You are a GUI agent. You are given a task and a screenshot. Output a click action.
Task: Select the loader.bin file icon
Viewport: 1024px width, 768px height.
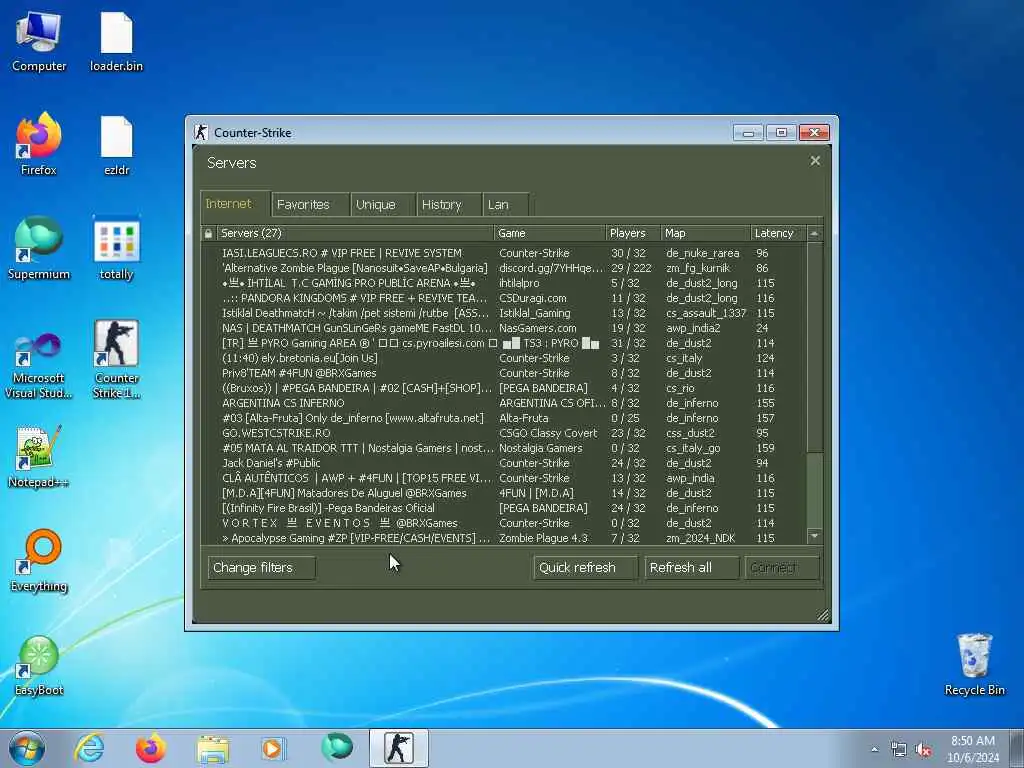(x=116, y=42)
